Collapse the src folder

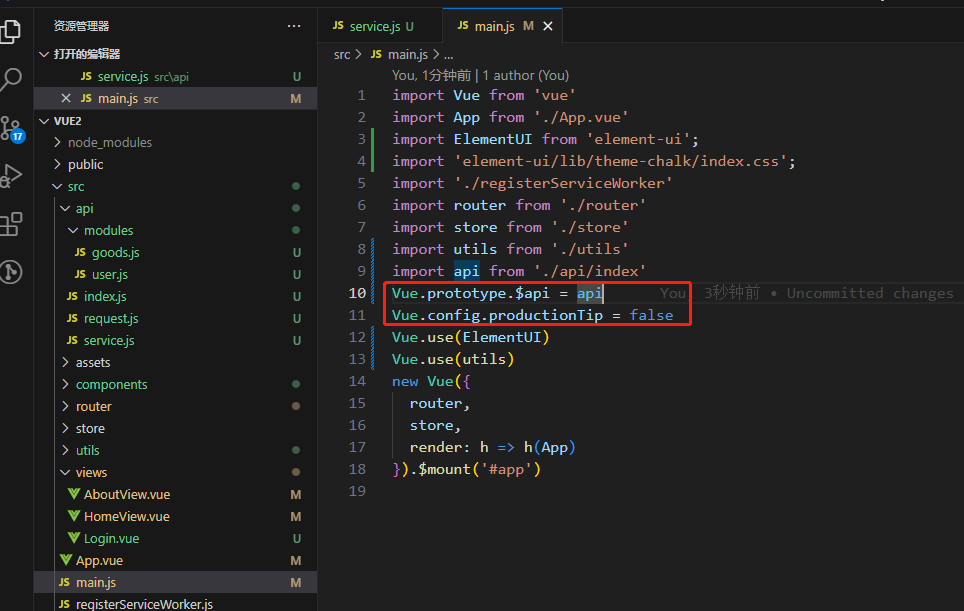point(57,186)
